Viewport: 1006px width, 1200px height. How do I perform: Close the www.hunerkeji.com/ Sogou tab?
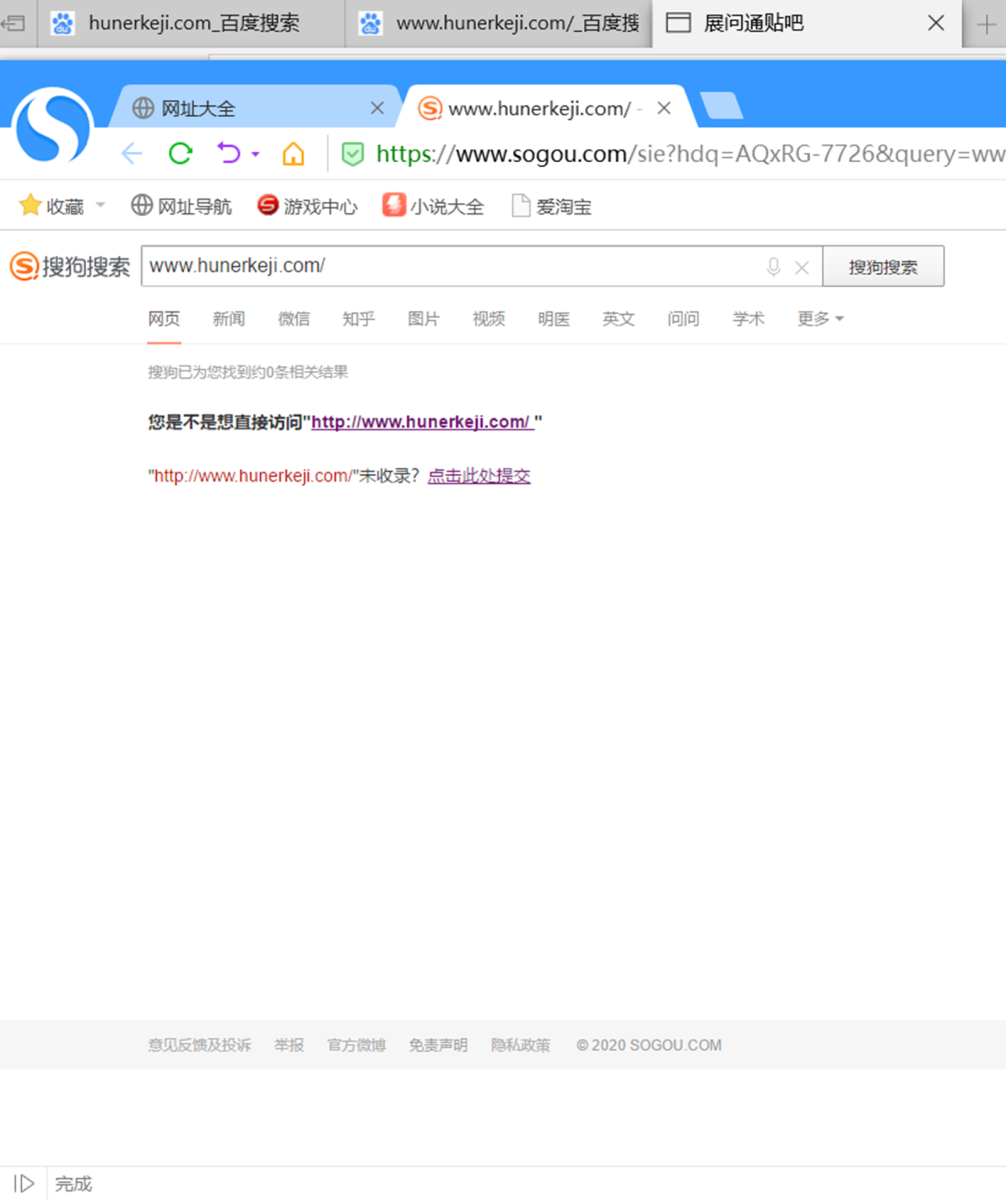tap(664, 108)
